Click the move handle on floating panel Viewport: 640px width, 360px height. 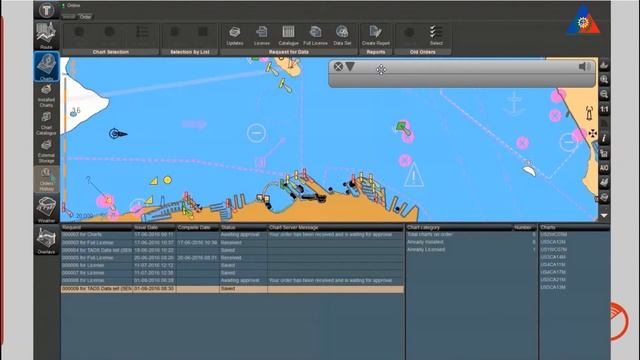click(381, 69)
